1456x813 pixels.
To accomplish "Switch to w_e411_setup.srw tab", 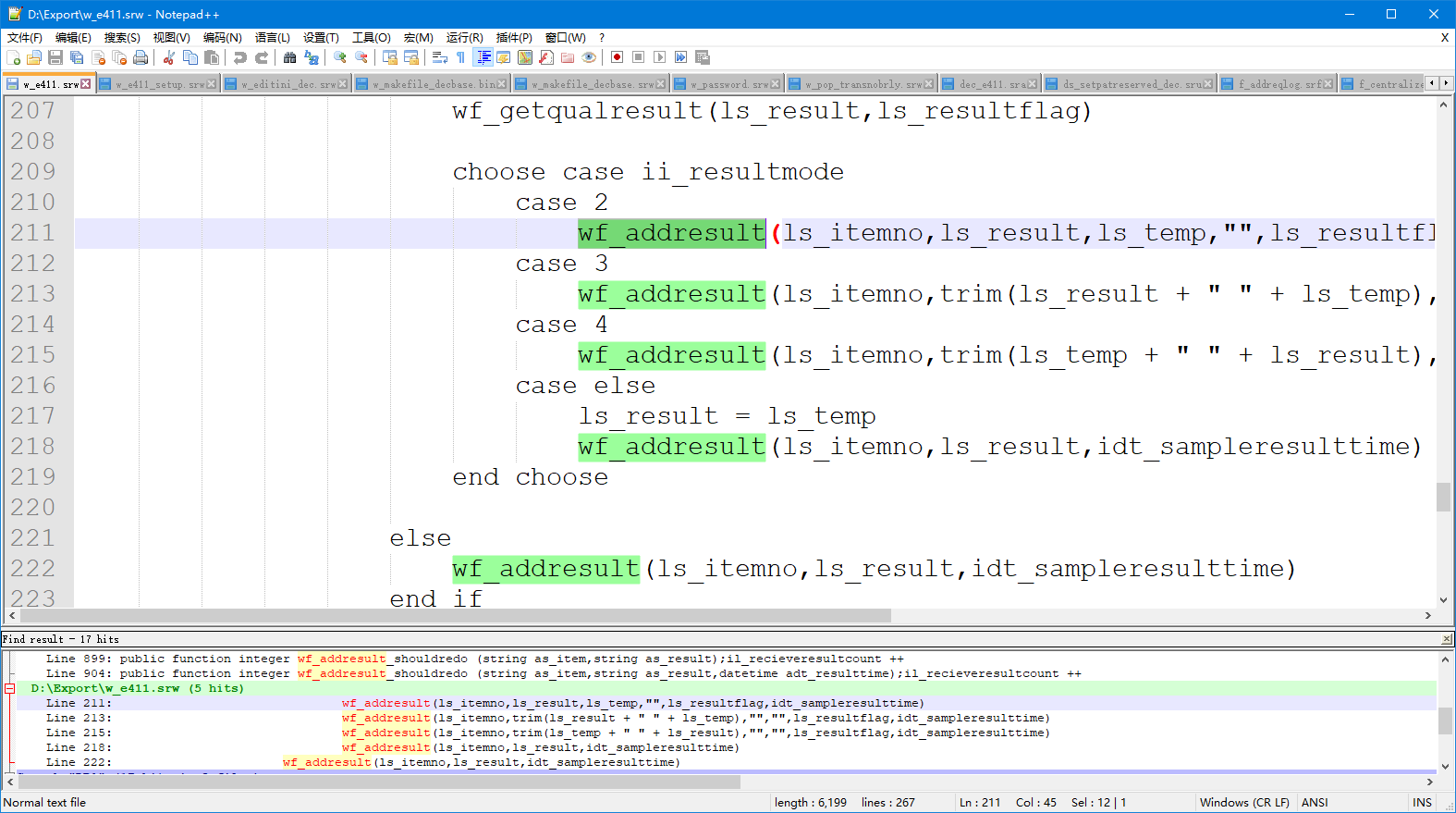I will click(x=157, y=84).
